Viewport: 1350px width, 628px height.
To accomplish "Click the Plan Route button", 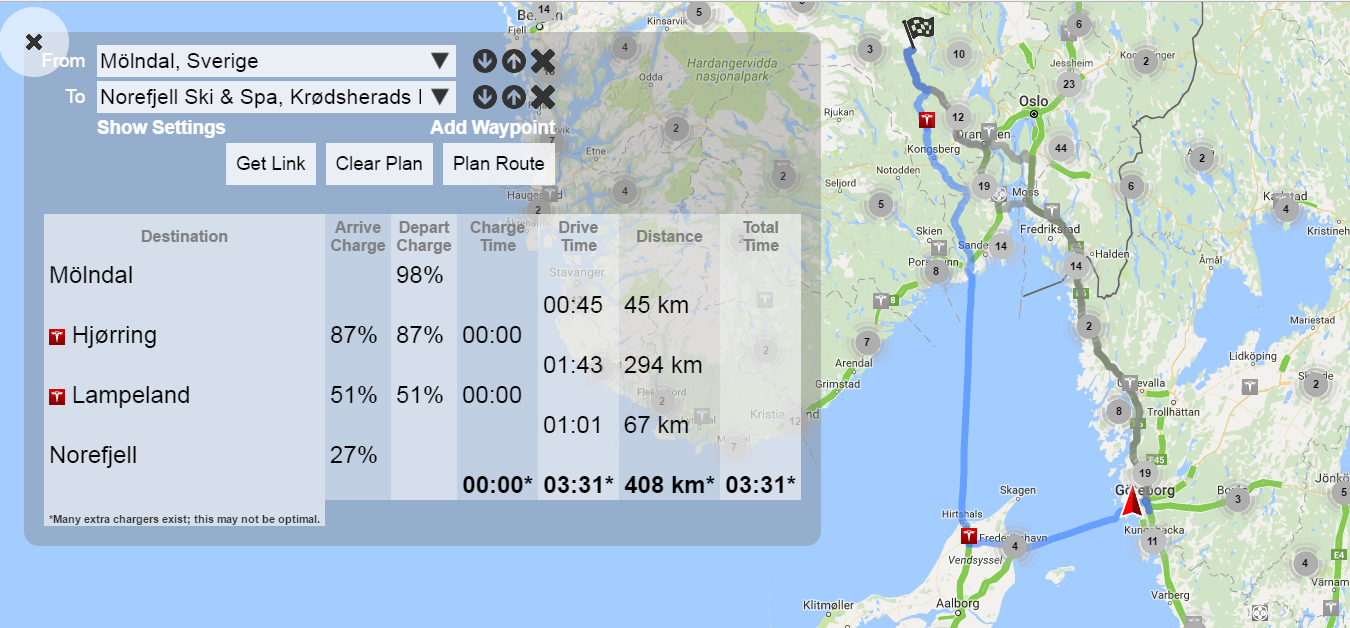I will (499, 164).
